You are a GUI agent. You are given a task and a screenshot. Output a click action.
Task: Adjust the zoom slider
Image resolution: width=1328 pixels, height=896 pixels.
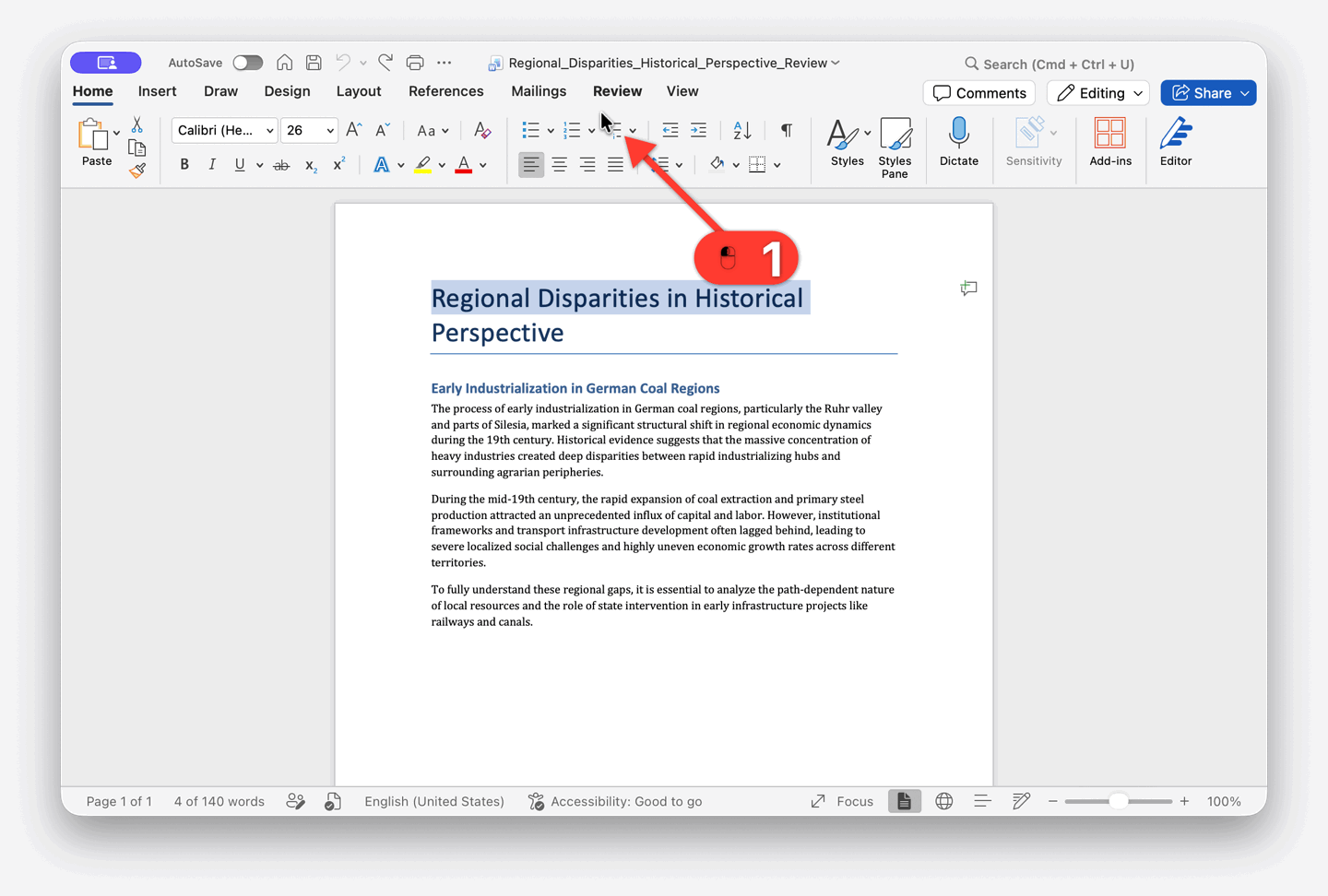(1118, 801)
